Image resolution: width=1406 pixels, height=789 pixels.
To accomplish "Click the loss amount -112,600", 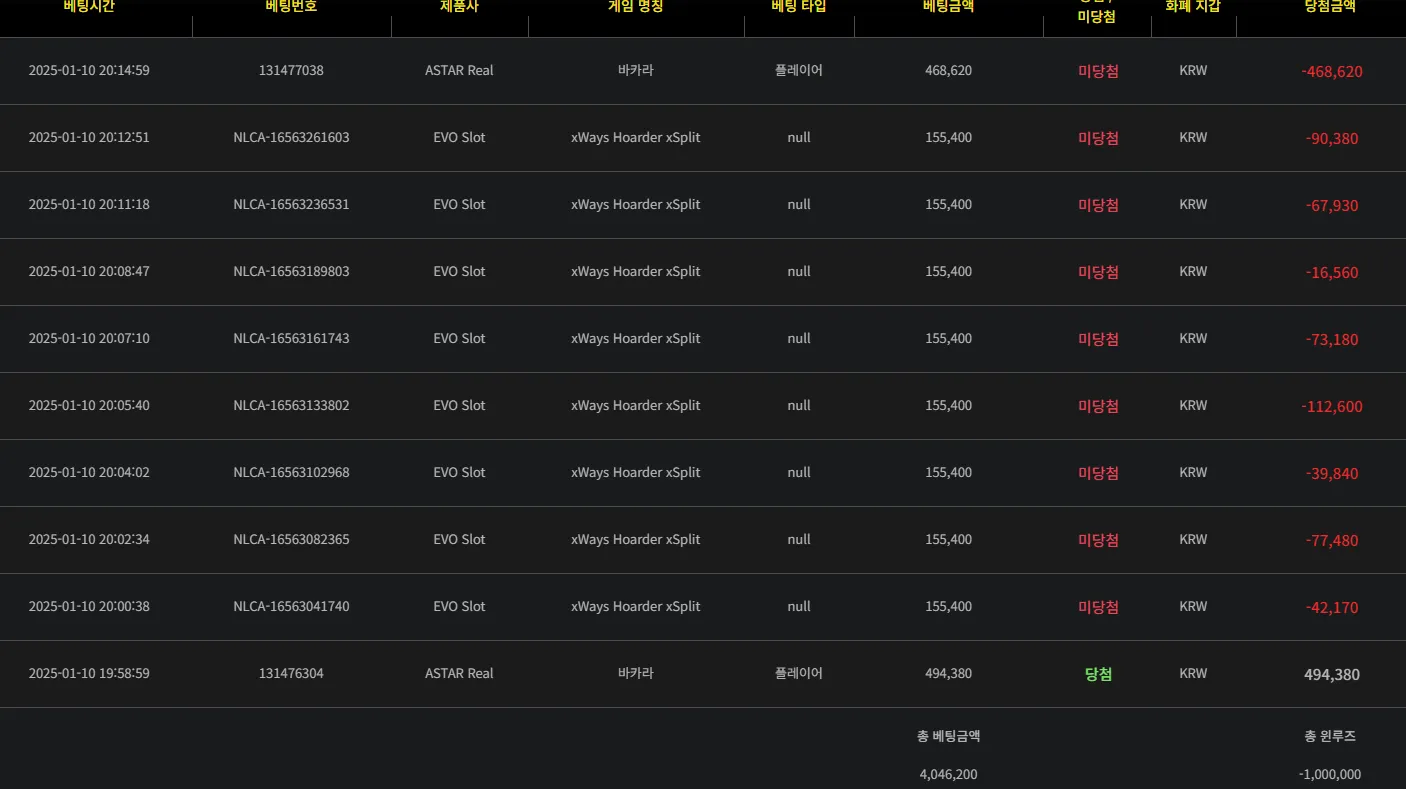I will coord(1332,407).
